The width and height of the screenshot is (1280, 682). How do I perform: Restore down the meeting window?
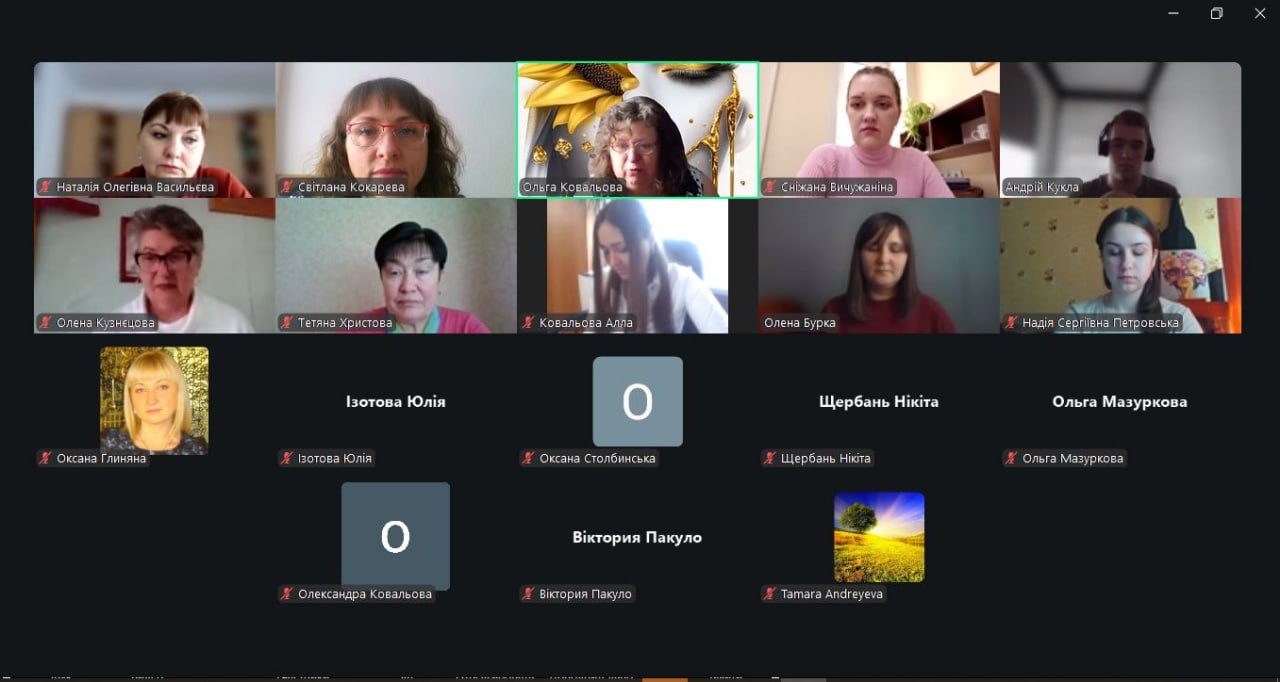1216,13
